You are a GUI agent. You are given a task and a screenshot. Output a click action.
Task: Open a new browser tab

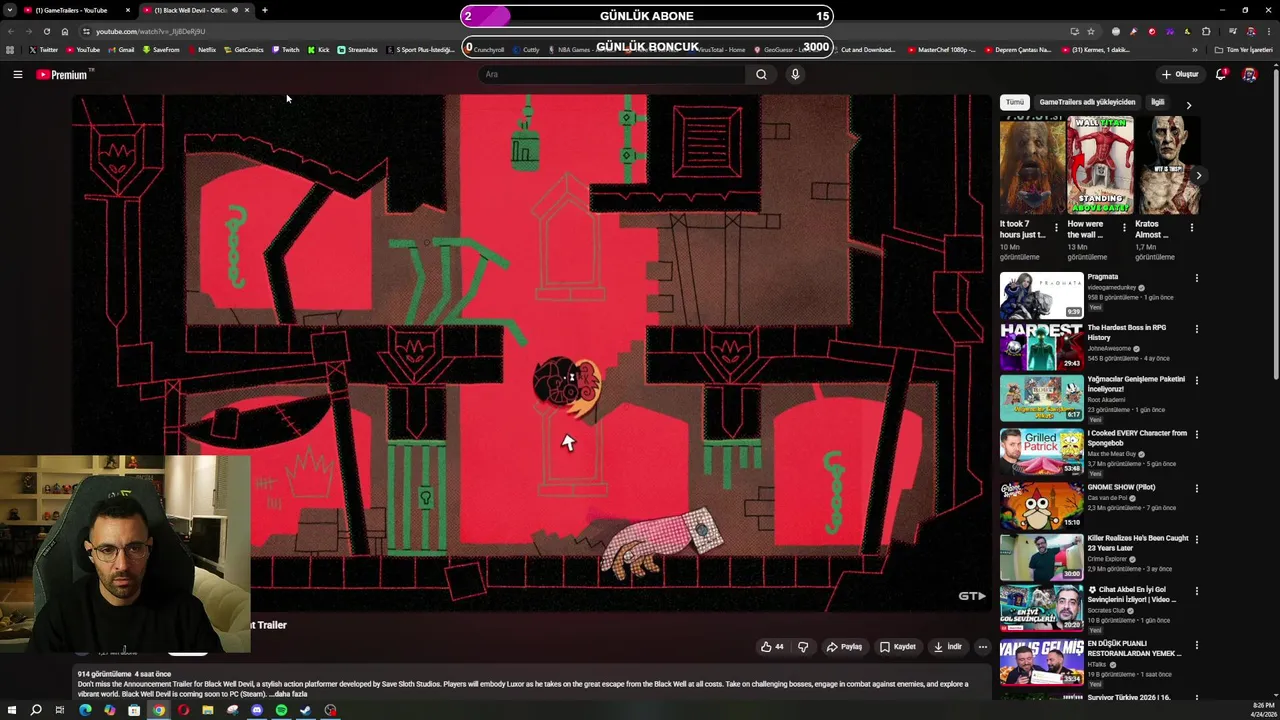point(264,10)
